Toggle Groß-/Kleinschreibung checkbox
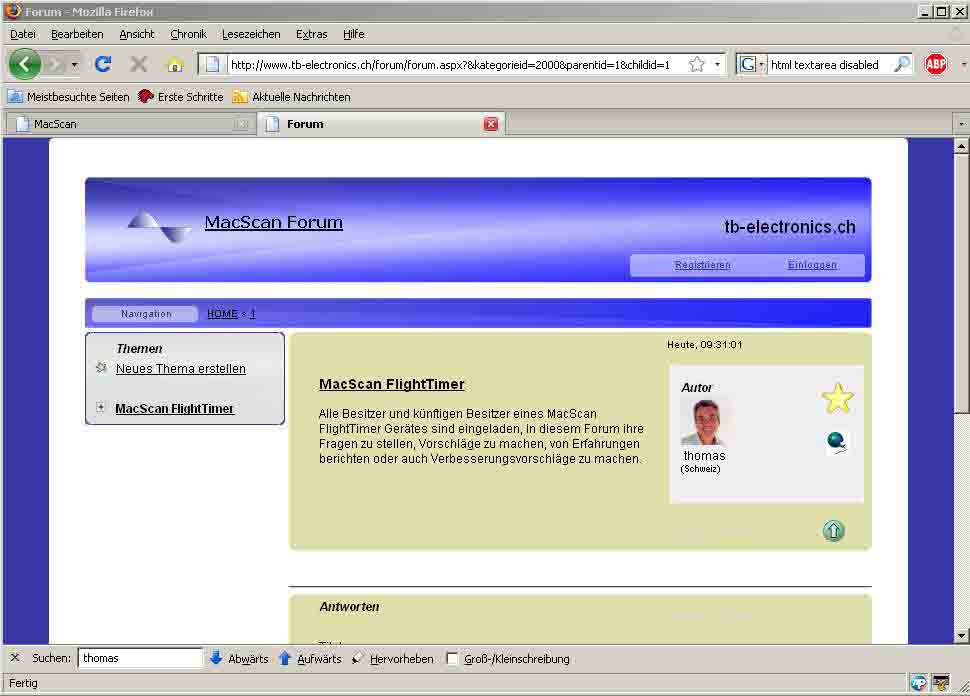This screenshot has width=970, height=696. (x=452, y=658)
